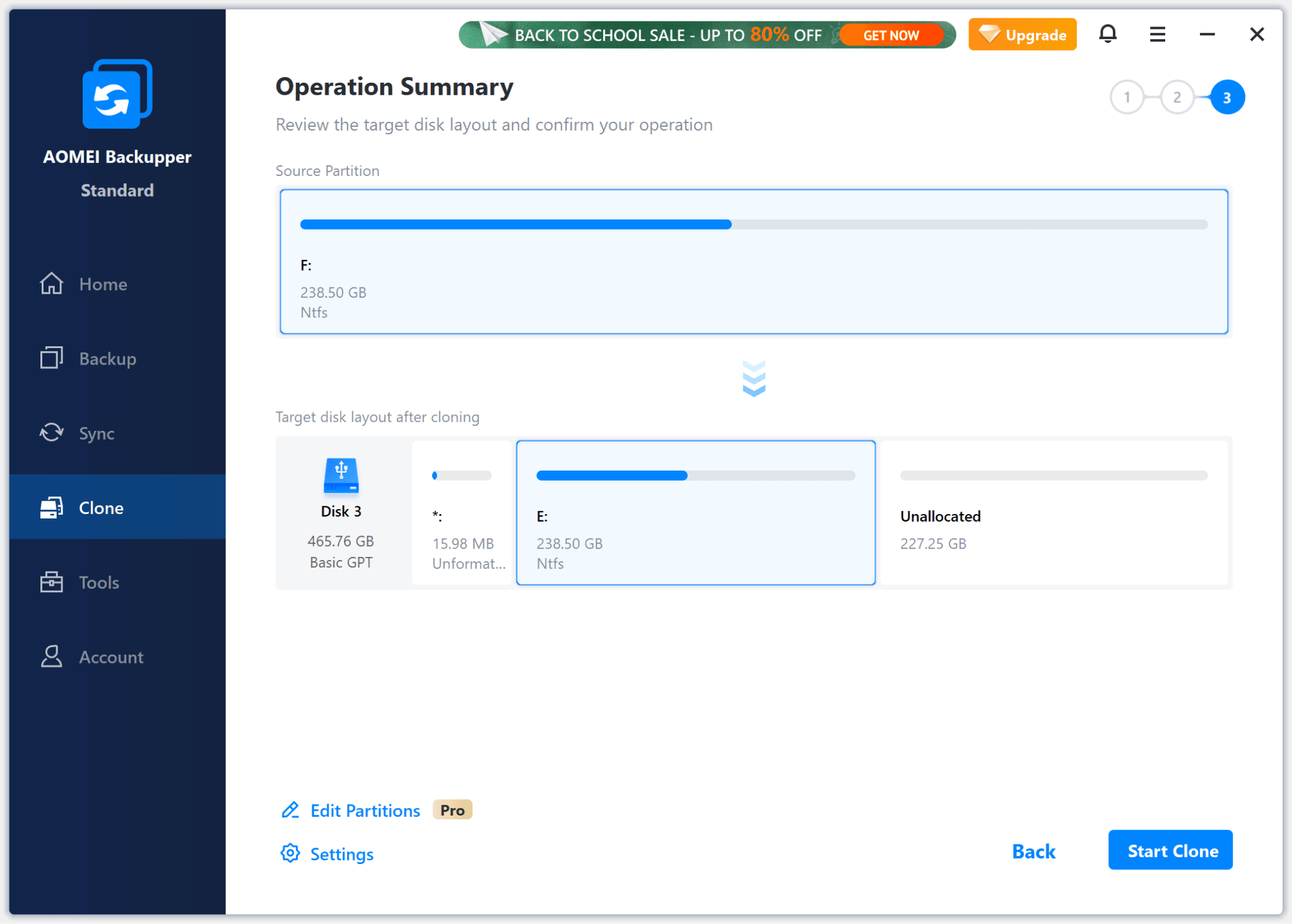The height and width of the screenshot is (924, 1292).
Task: Open the Tools toolbox icon
Action: point(52,582)
